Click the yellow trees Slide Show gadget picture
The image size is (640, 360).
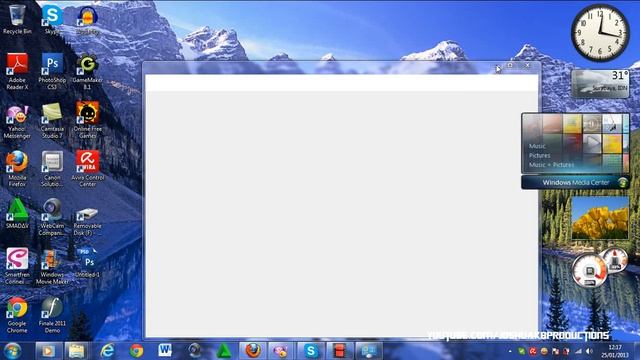point(600,218)
